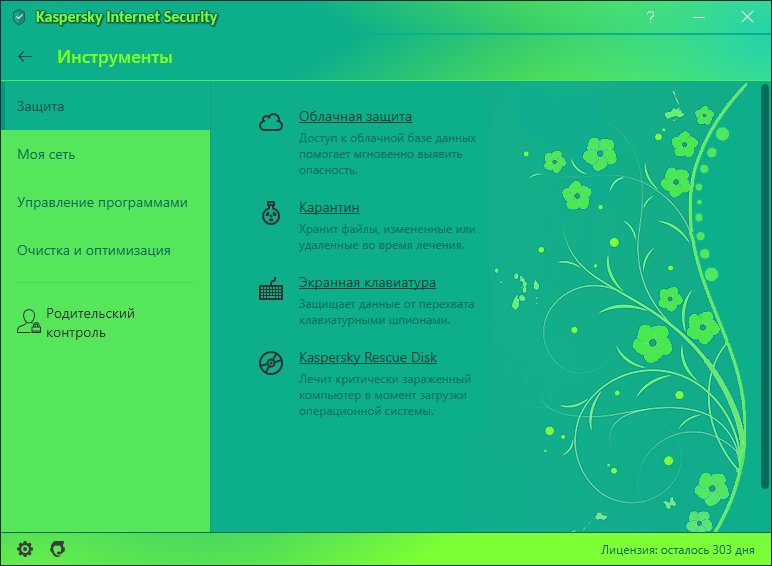Open the Карантин link

coord(329,208)
